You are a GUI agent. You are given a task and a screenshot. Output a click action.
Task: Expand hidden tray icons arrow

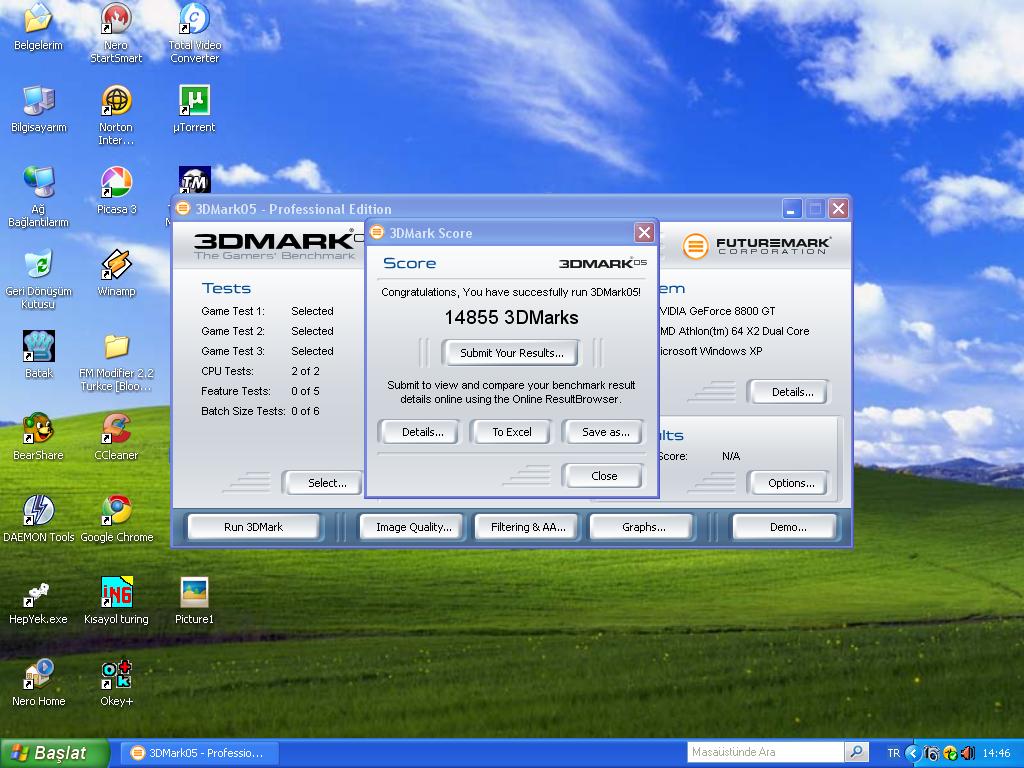(913, 753)
